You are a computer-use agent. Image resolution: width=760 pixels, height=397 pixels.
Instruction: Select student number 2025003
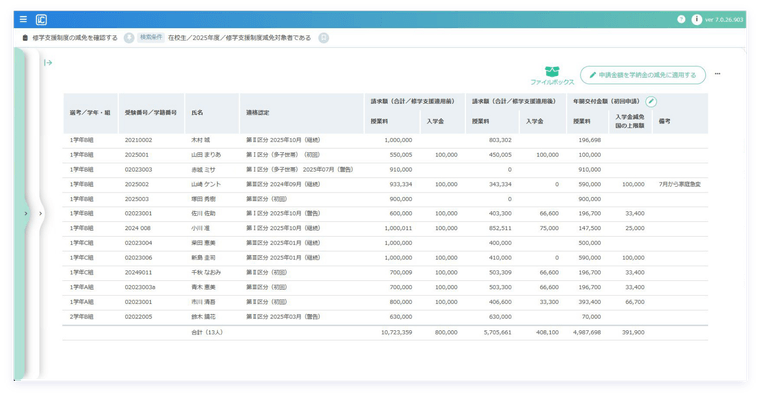137,199
